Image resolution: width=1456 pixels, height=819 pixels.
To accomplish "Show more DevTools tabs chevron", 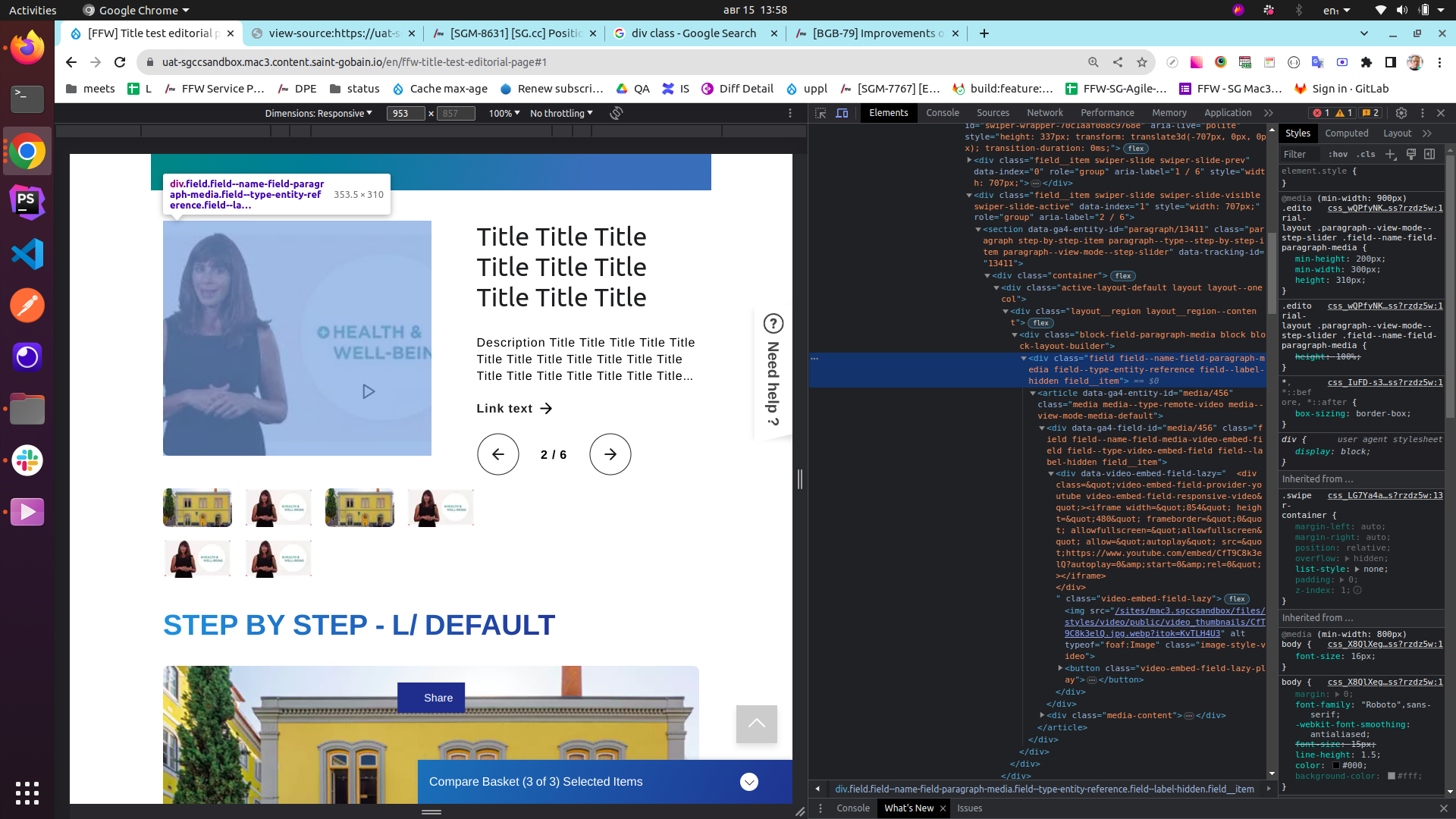I will point(1269,113).
